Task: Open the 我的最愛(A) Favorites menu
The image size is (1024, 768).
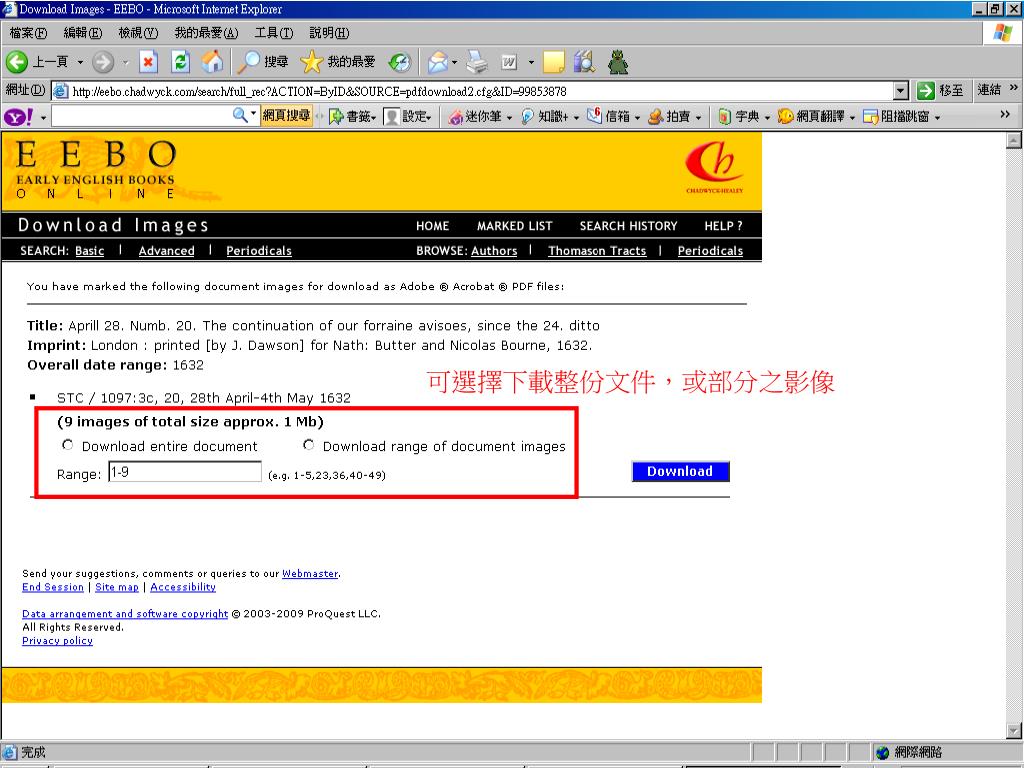Action: pos(206,33)
